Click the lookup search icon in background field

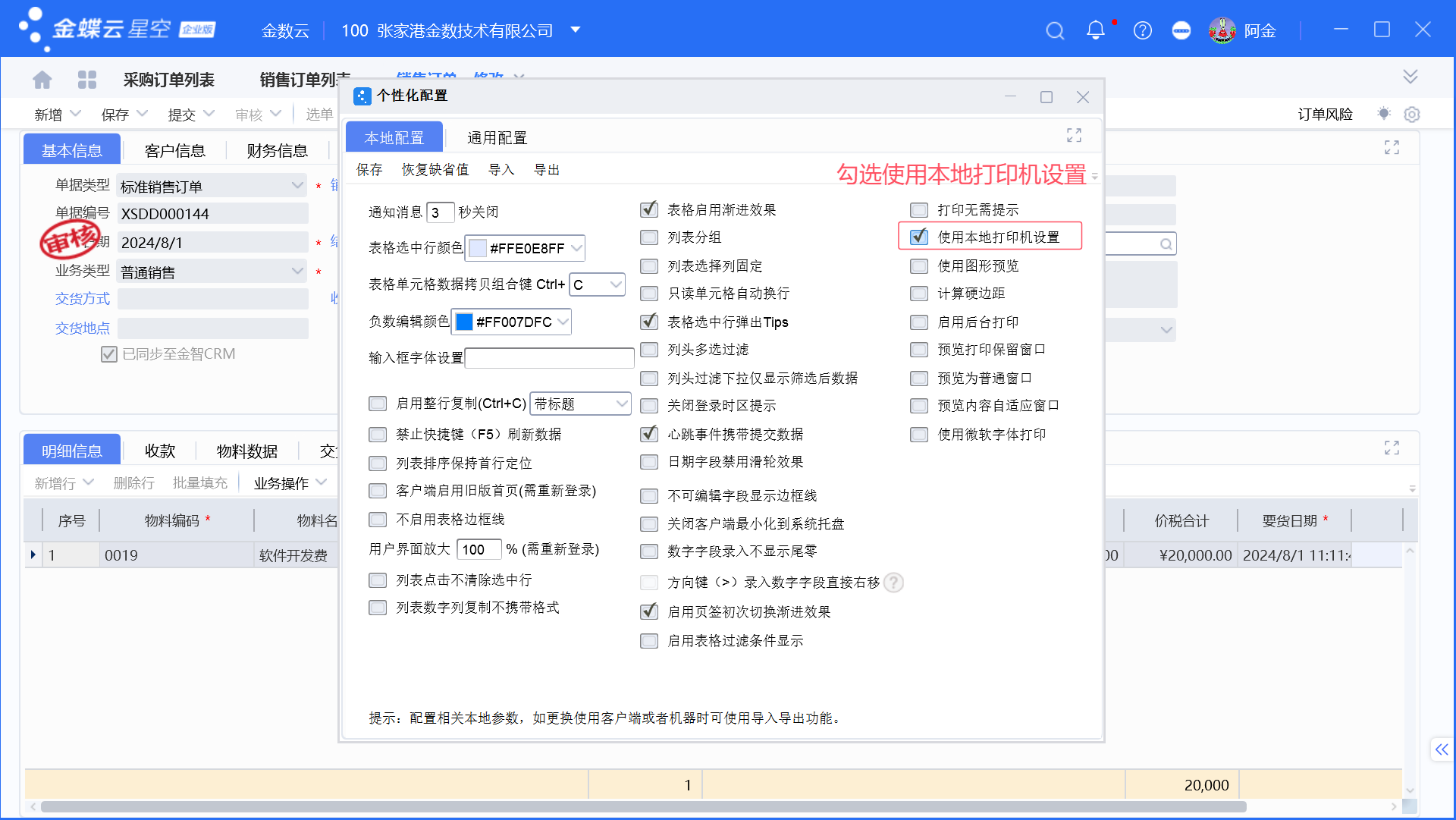coord(1166,243)
